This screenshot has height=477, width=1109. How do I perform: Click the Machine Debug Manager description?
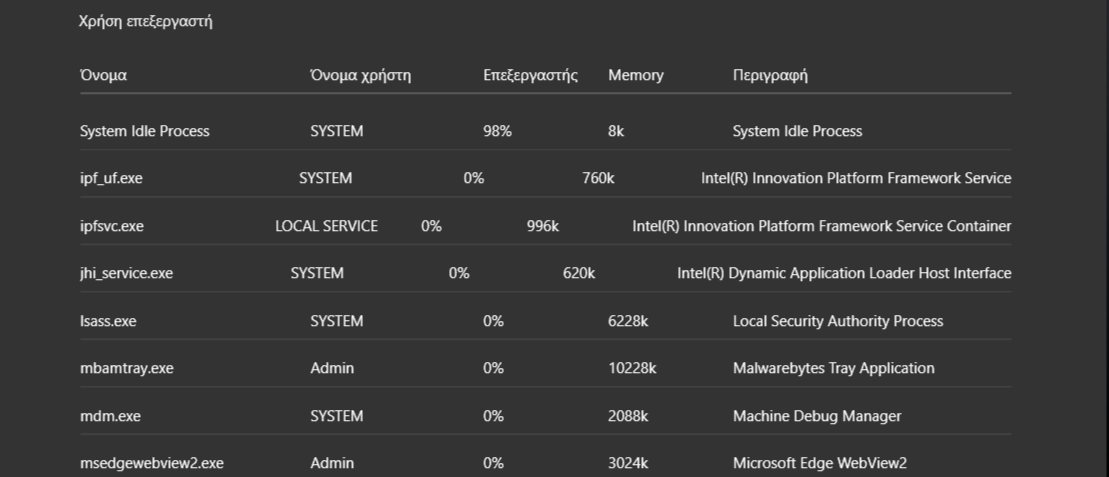pos(817,416)
